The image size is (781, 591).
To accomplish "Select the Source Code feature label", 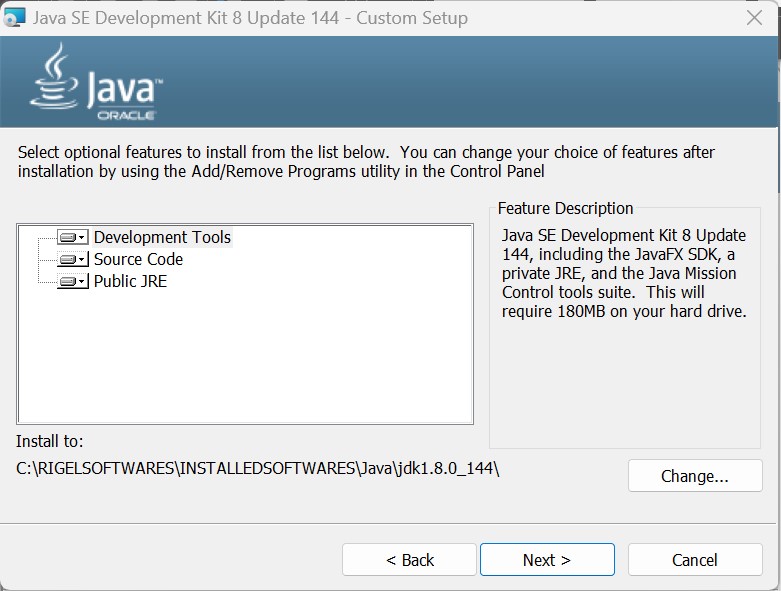I will pos(138,260).
